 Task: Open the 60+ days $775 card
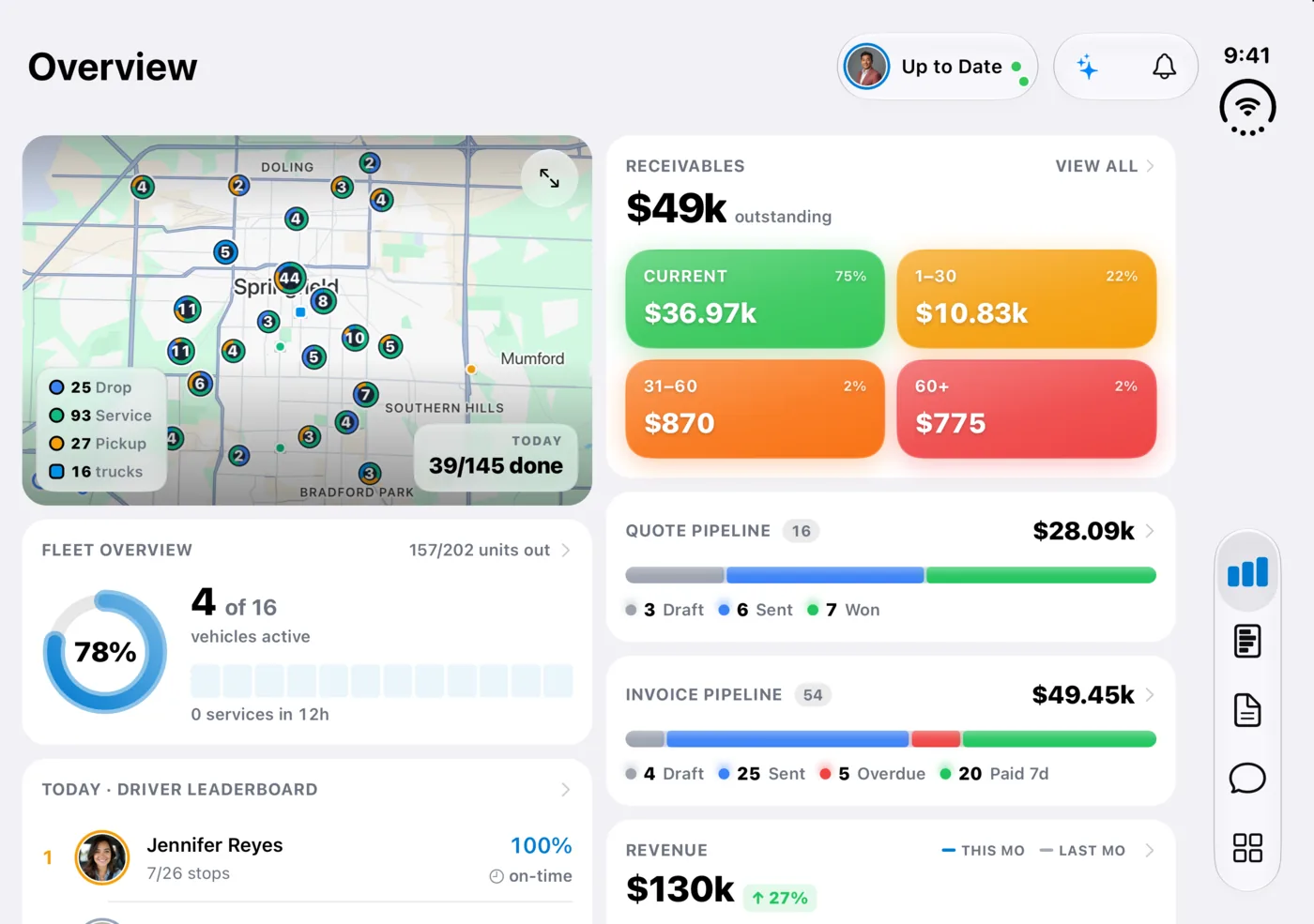[1026, 409]
